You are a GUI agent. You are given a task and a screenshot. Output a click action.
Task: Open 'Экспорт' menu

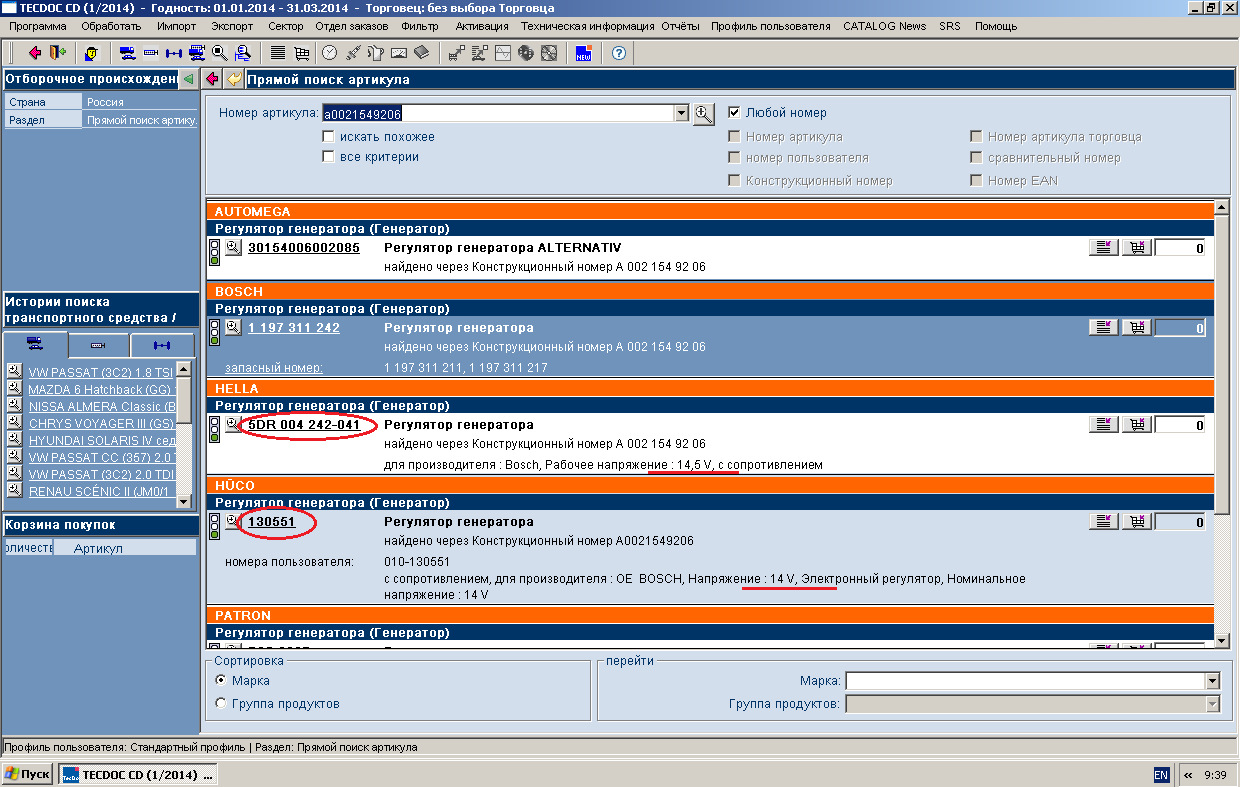233,26
